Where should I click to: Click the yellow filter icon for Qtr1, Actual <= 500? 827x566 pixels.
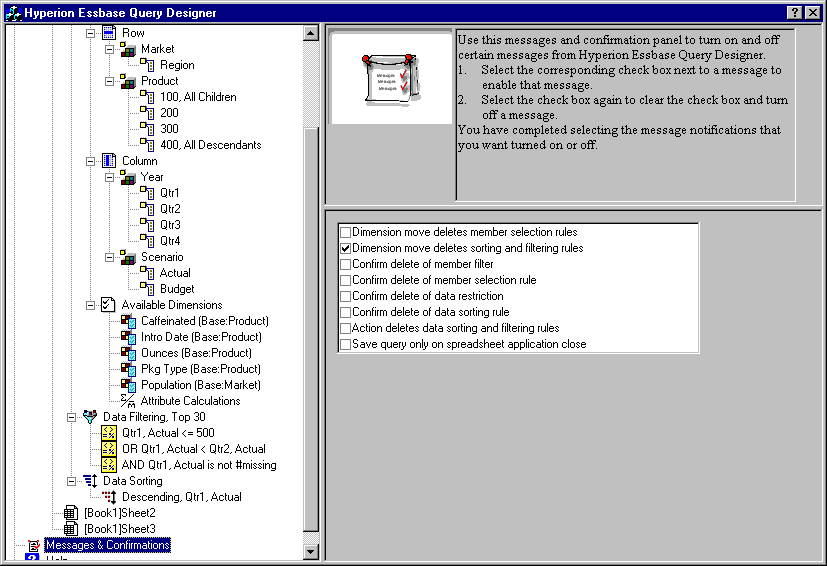tap(109, 433)
